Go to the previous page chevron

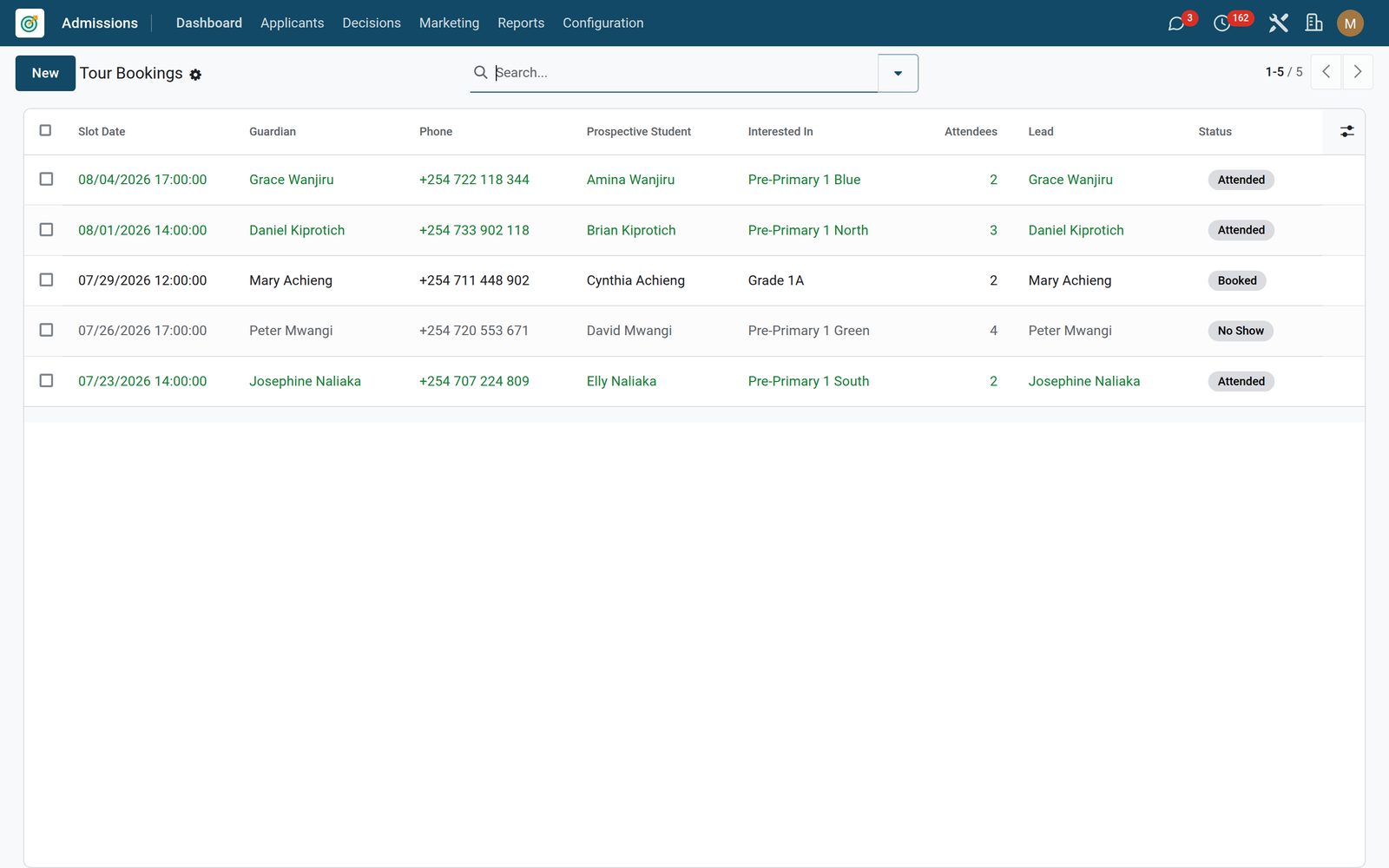[x=1326, y=72]
